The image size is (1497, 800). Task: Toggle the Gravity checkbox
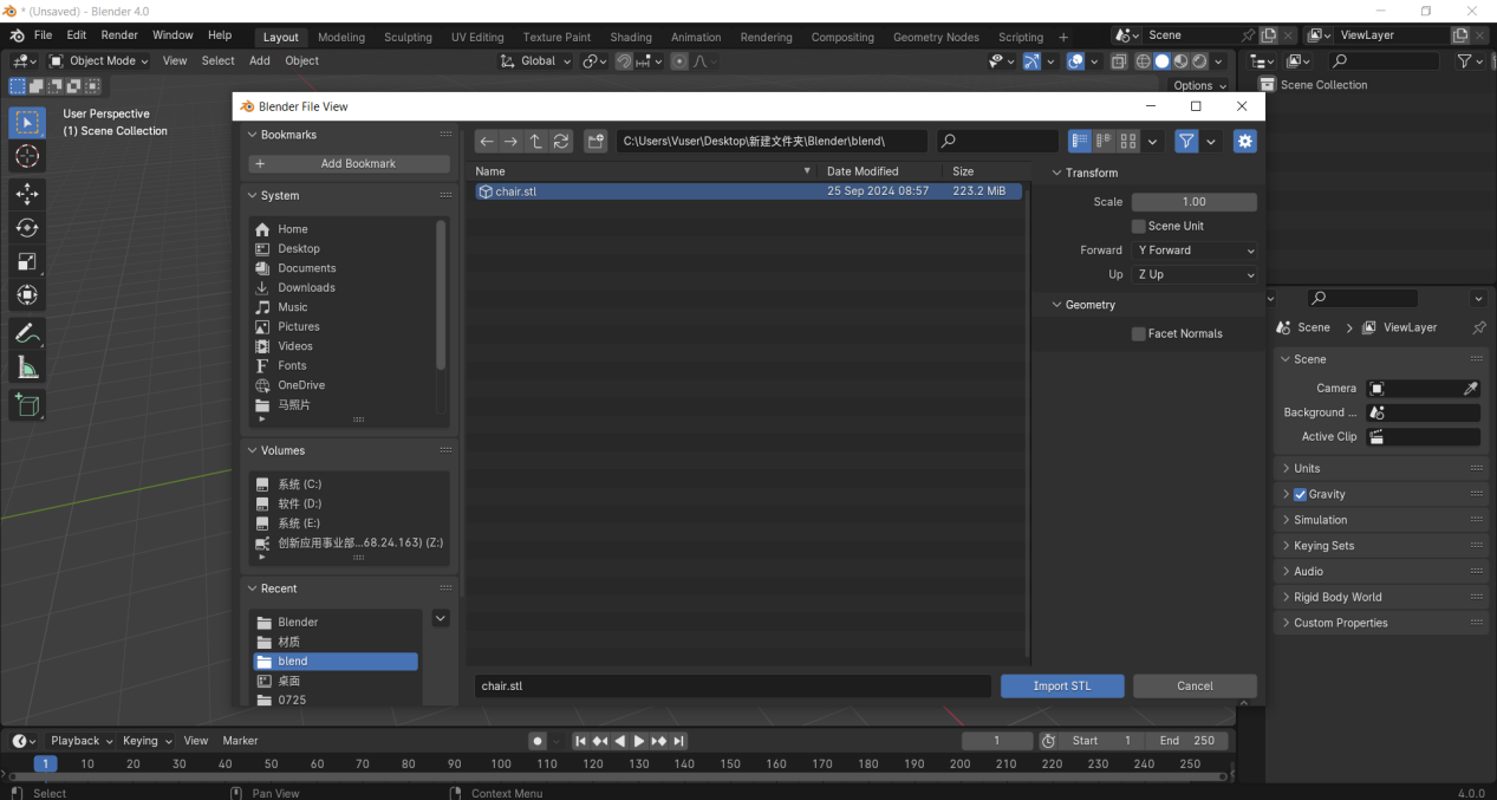pos(1300,494)
